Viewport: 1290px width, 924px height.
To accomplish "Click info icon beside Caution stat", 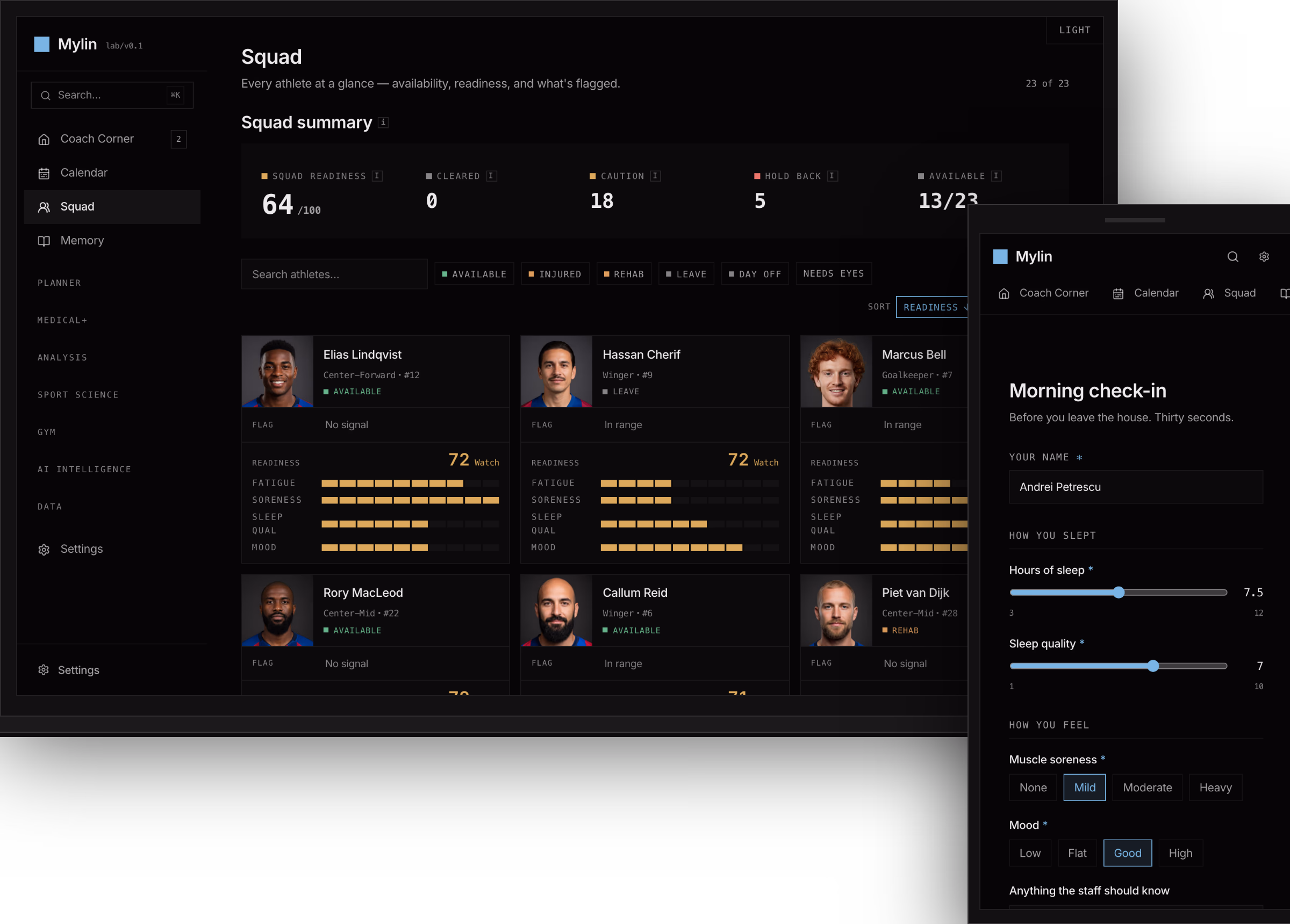I will point(655,176).
